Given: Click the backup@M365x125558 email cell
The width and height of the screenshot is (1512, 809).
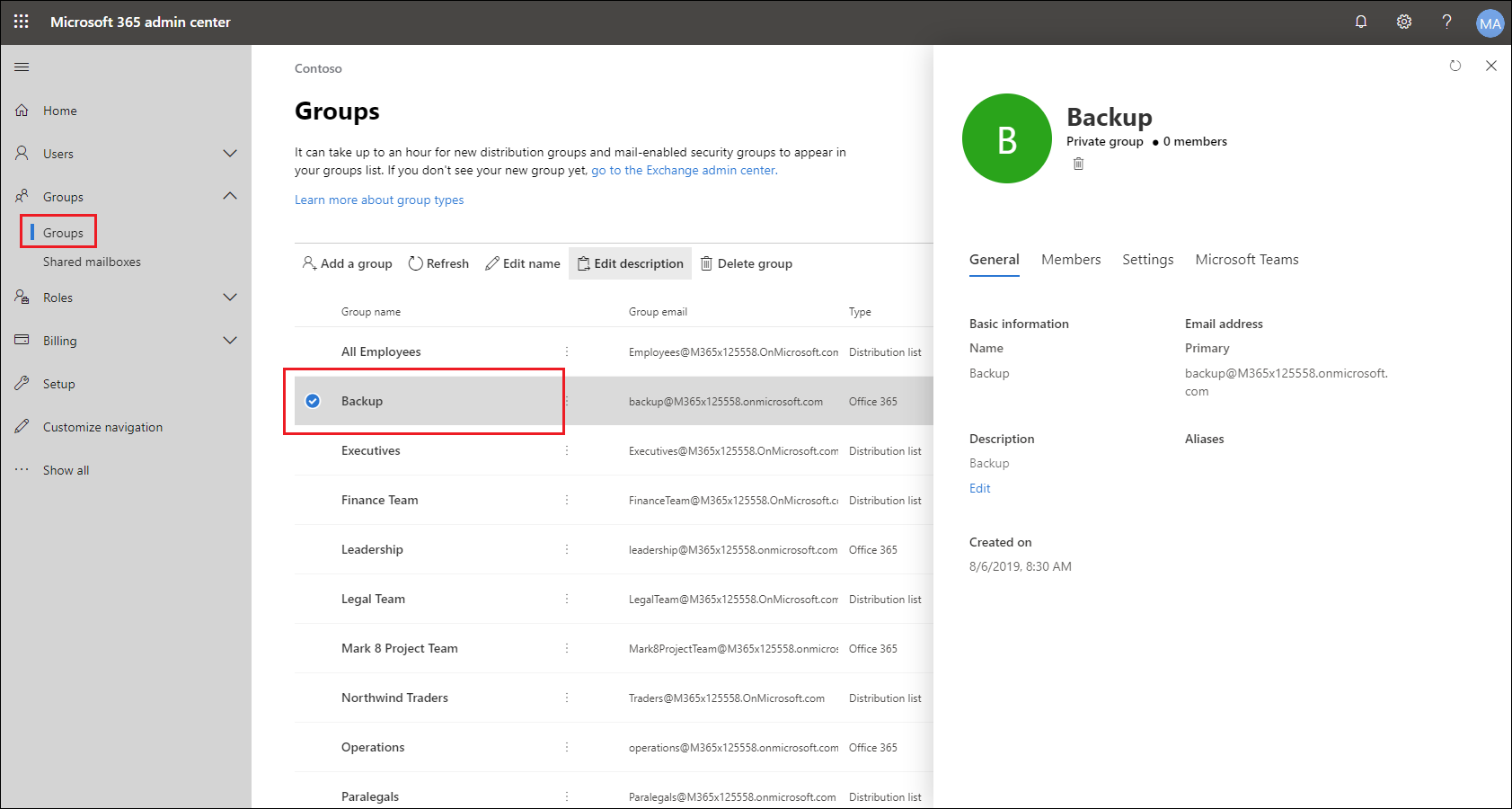Looking at the screenshot, I should point(726,402).
